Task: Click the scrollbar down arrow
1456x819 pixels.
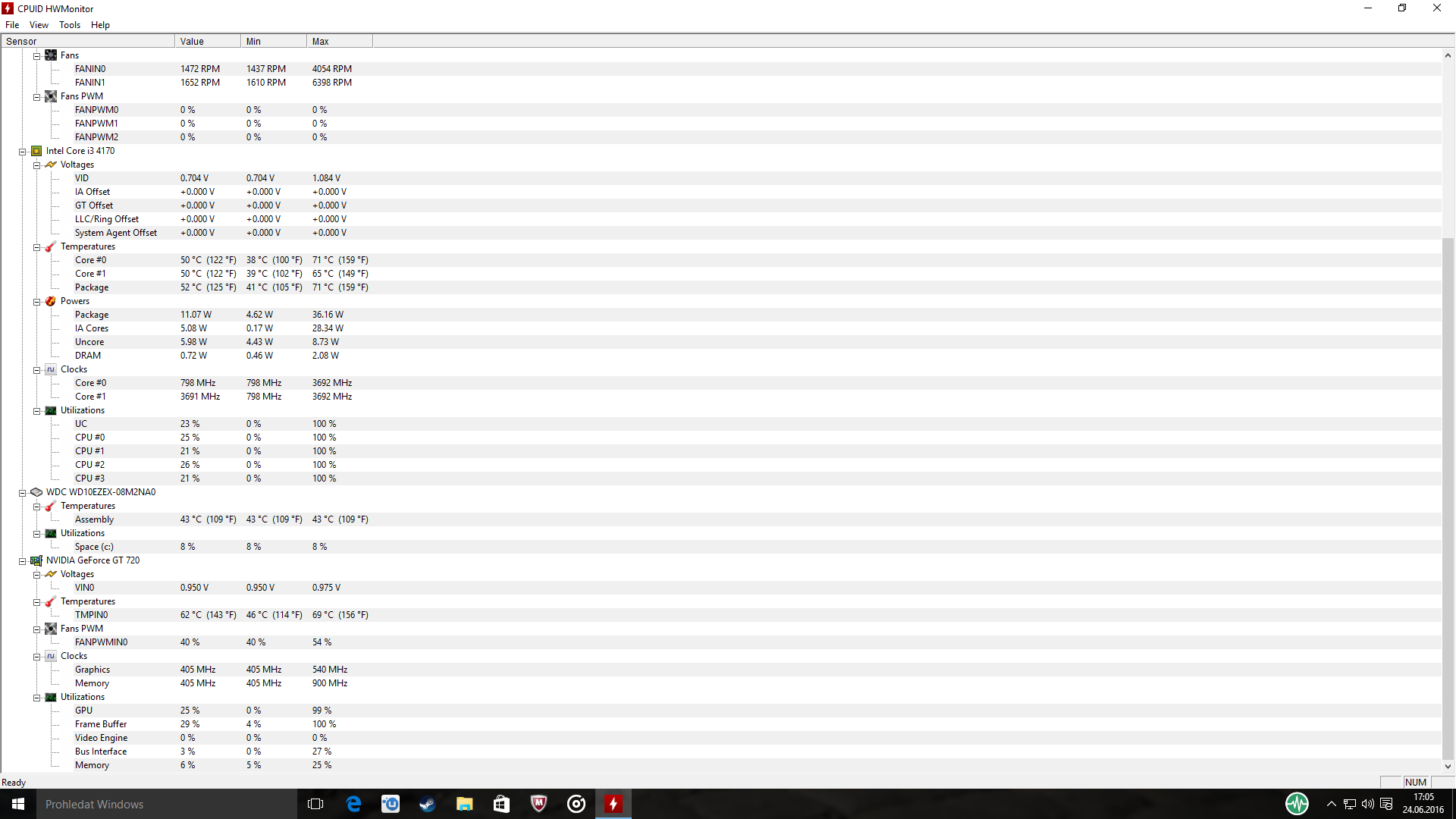Action: pyautogui.click(x=1448, y=766)
